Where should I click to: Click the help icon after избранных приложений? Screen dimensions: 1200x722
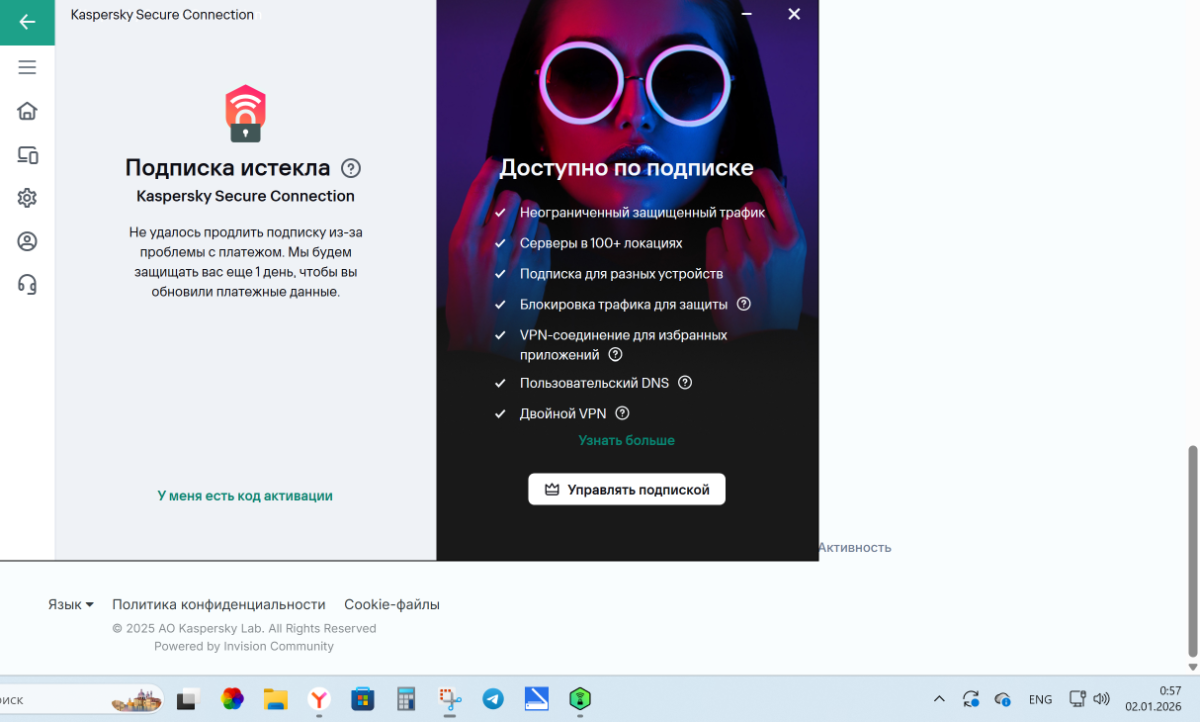pos(616,354)
